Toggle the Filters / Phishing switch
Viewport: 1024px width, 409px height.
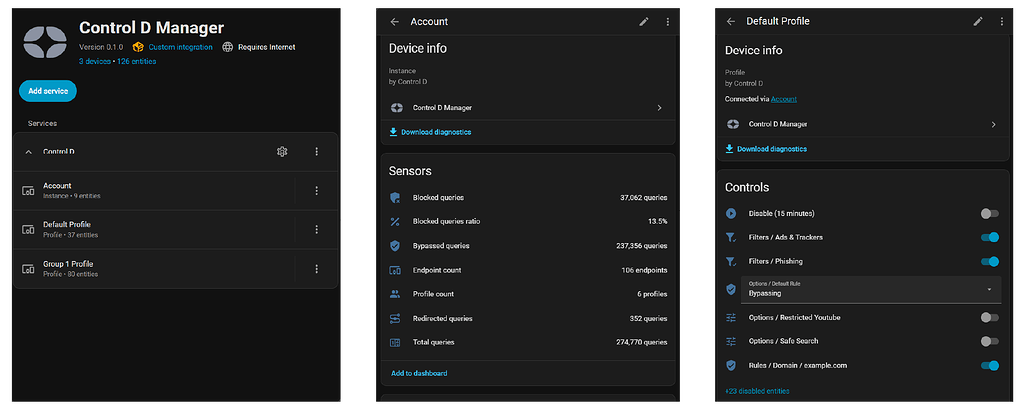[x=989, y=261]
